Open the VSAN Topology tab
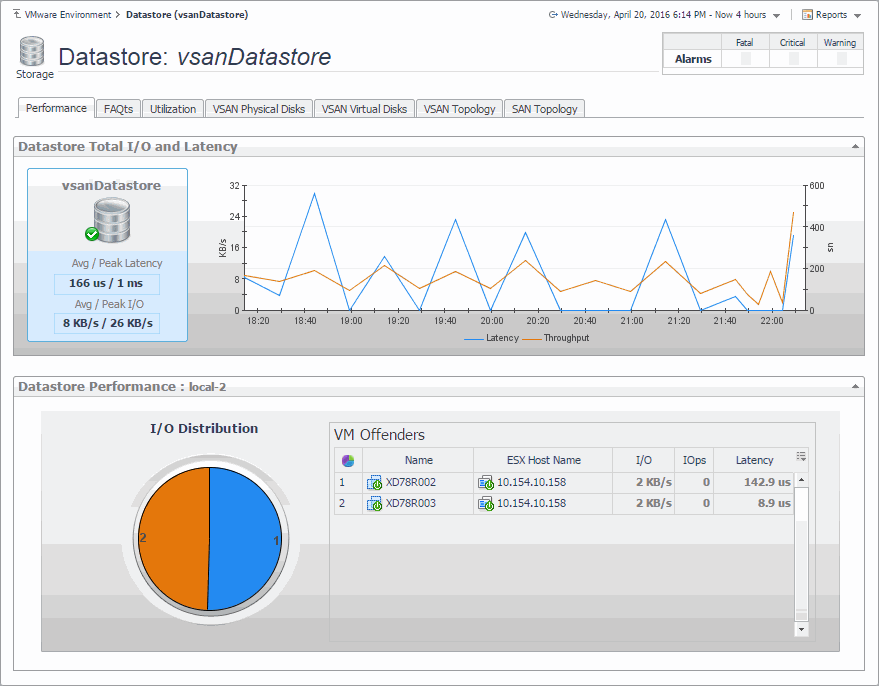 459,109
